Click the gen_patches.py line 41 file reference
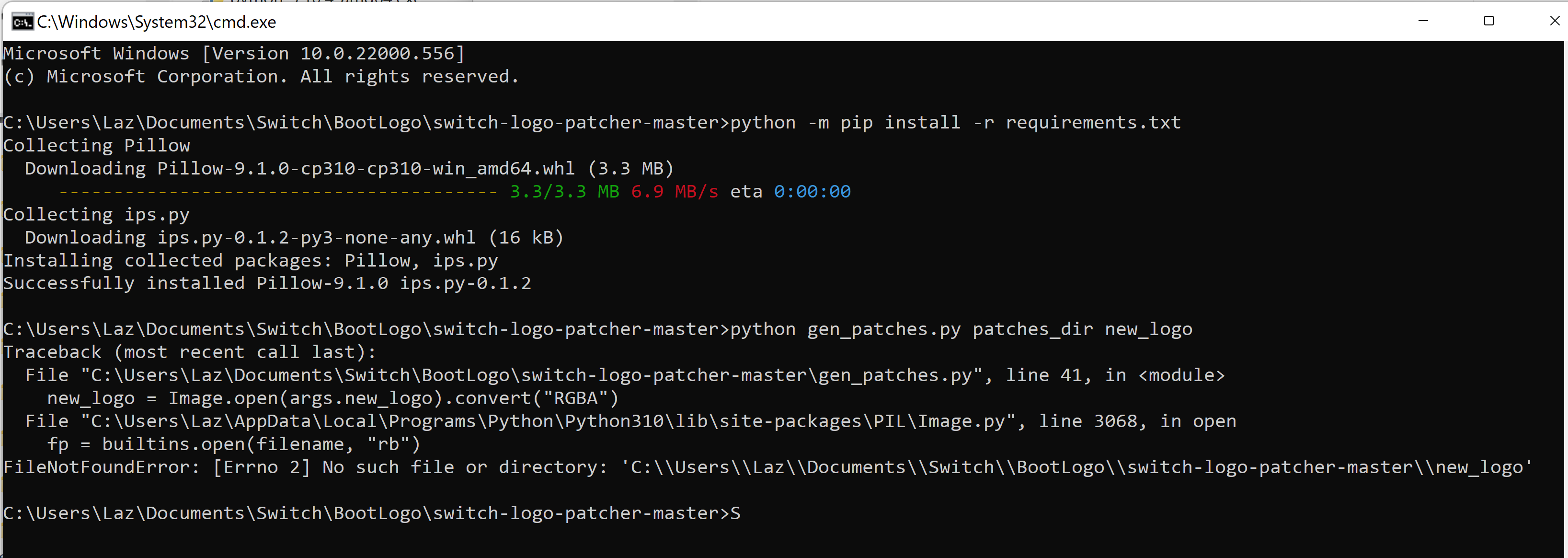 (625, 375)
